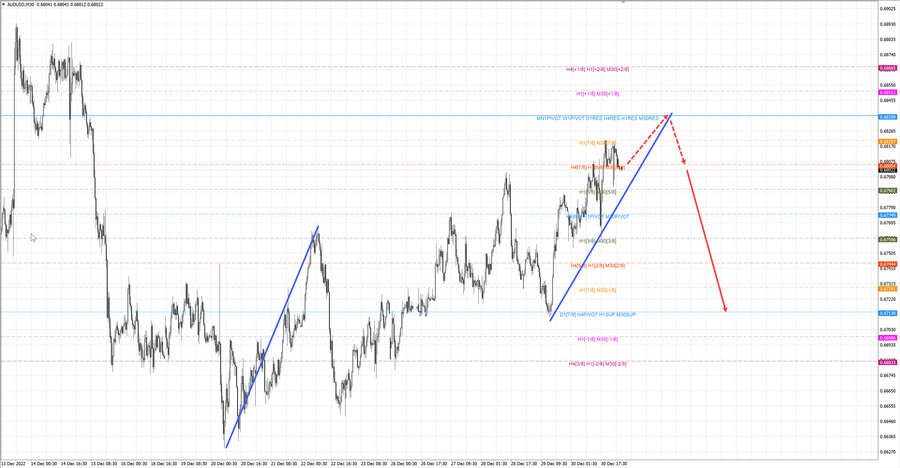
Task: Click the 0.68930 price axis label
Action: click(x=888, y=25)
